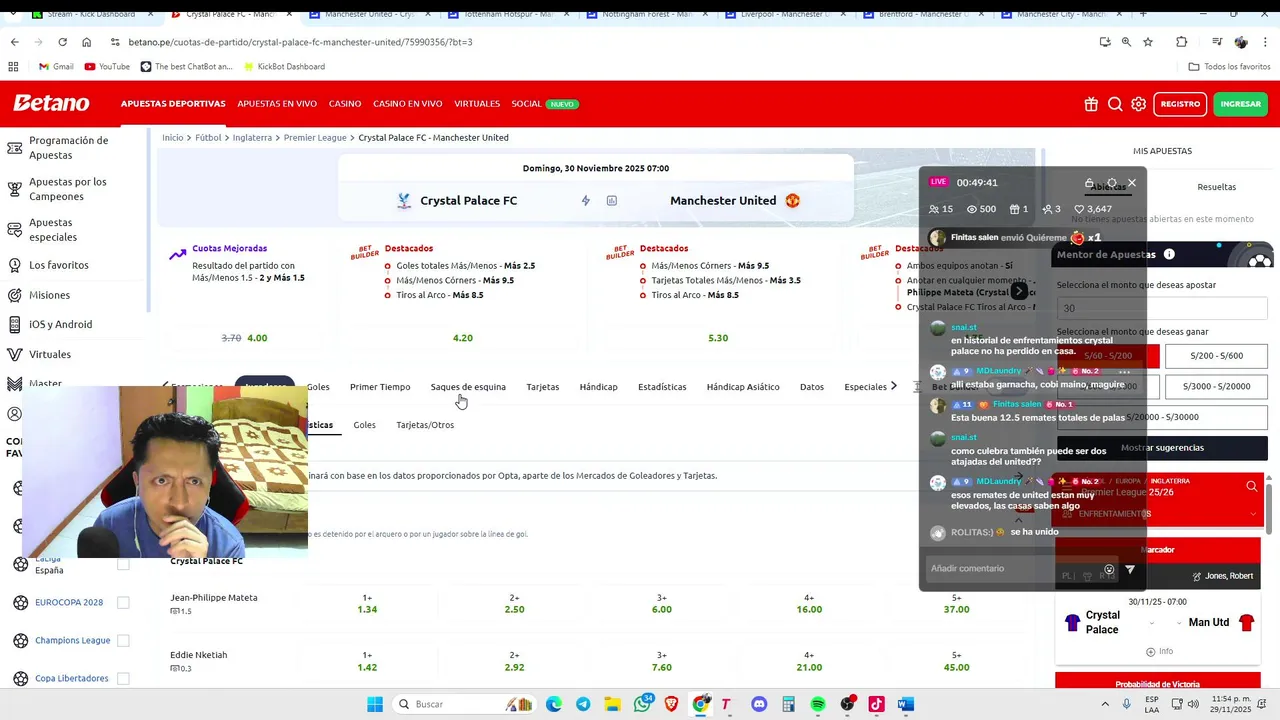This screenshot has width=1280, height=720.
Task: Open the match statistics chart icon
Action: pos(612,200)
